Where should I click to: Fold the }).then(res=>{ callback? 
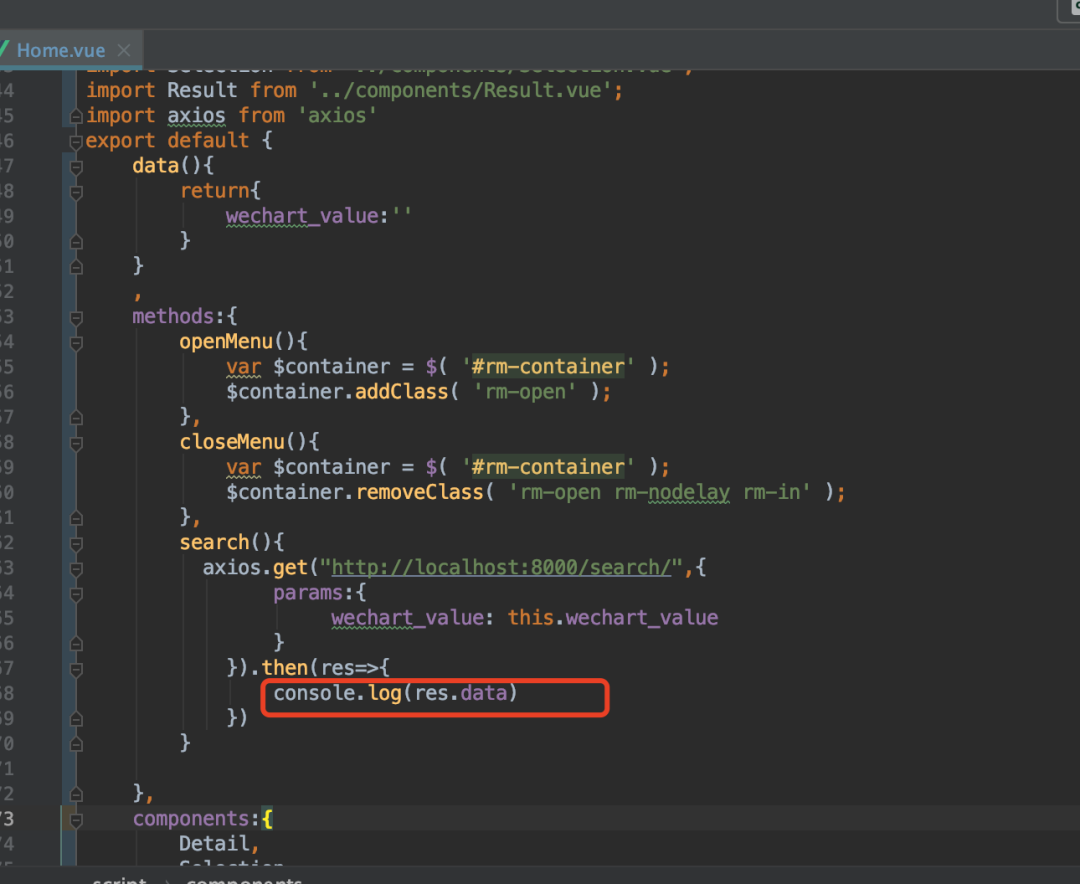(x=76, y=669)
